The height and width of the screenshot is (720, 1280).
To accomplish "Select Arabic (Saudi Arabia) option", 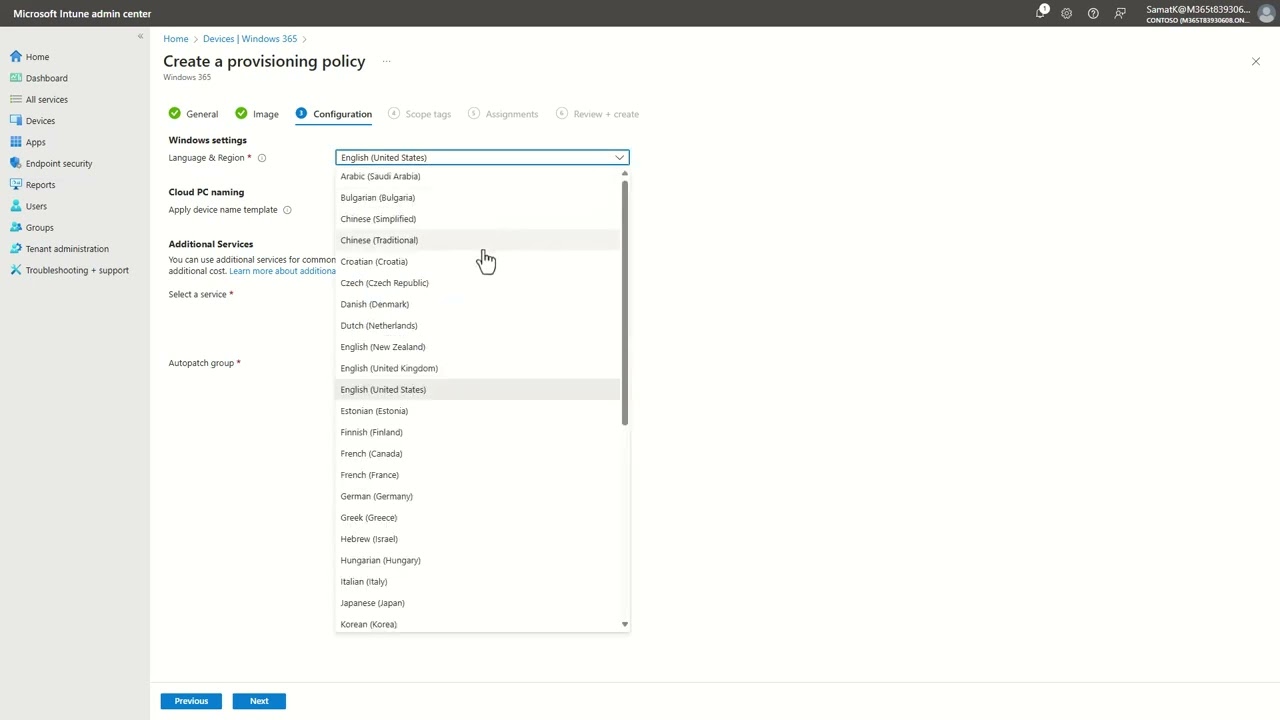I will 478,176.
